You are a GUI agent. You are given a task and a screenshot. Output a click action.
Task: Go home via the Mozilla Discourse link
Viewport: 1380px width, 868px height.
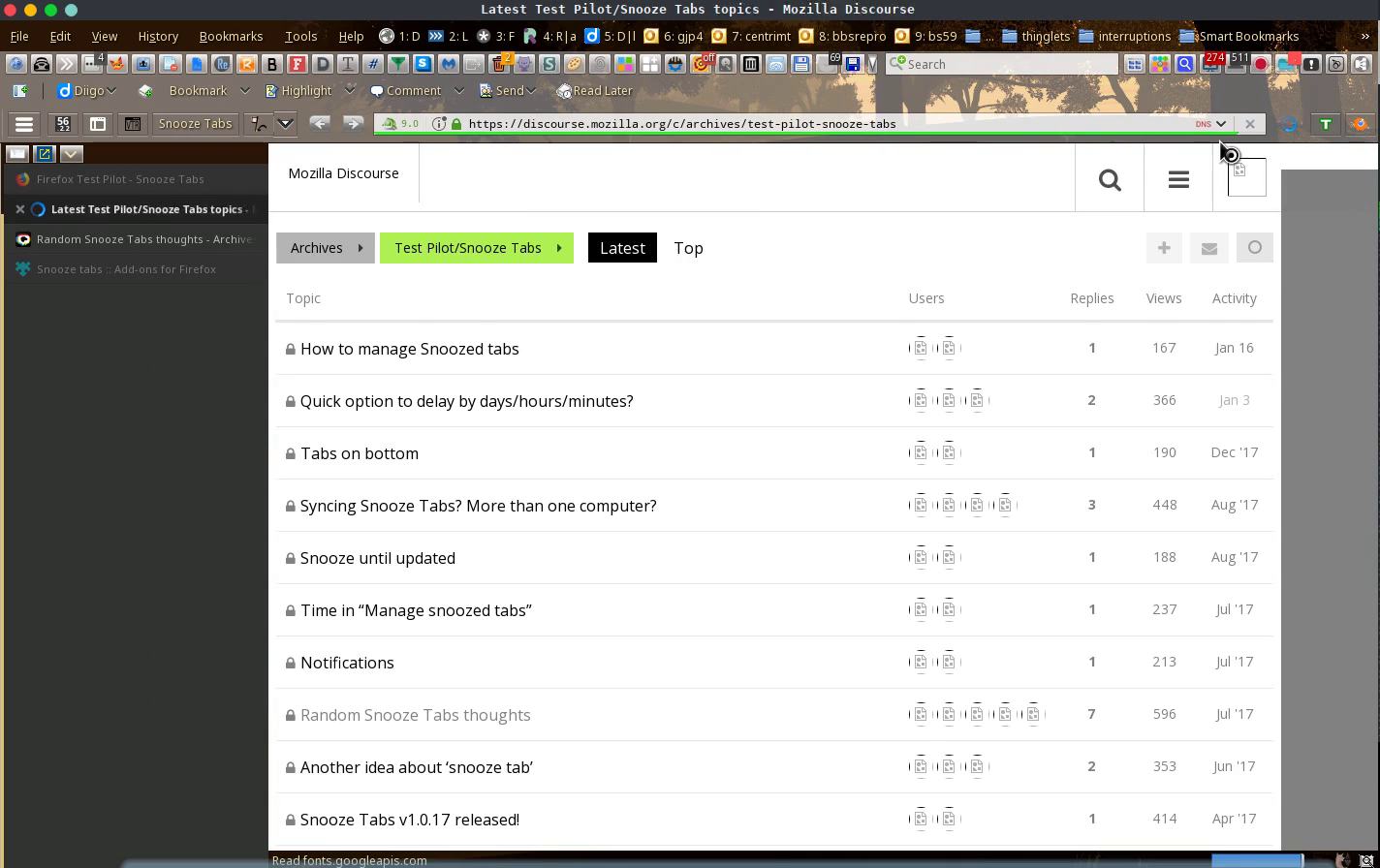tap(342, 173)
